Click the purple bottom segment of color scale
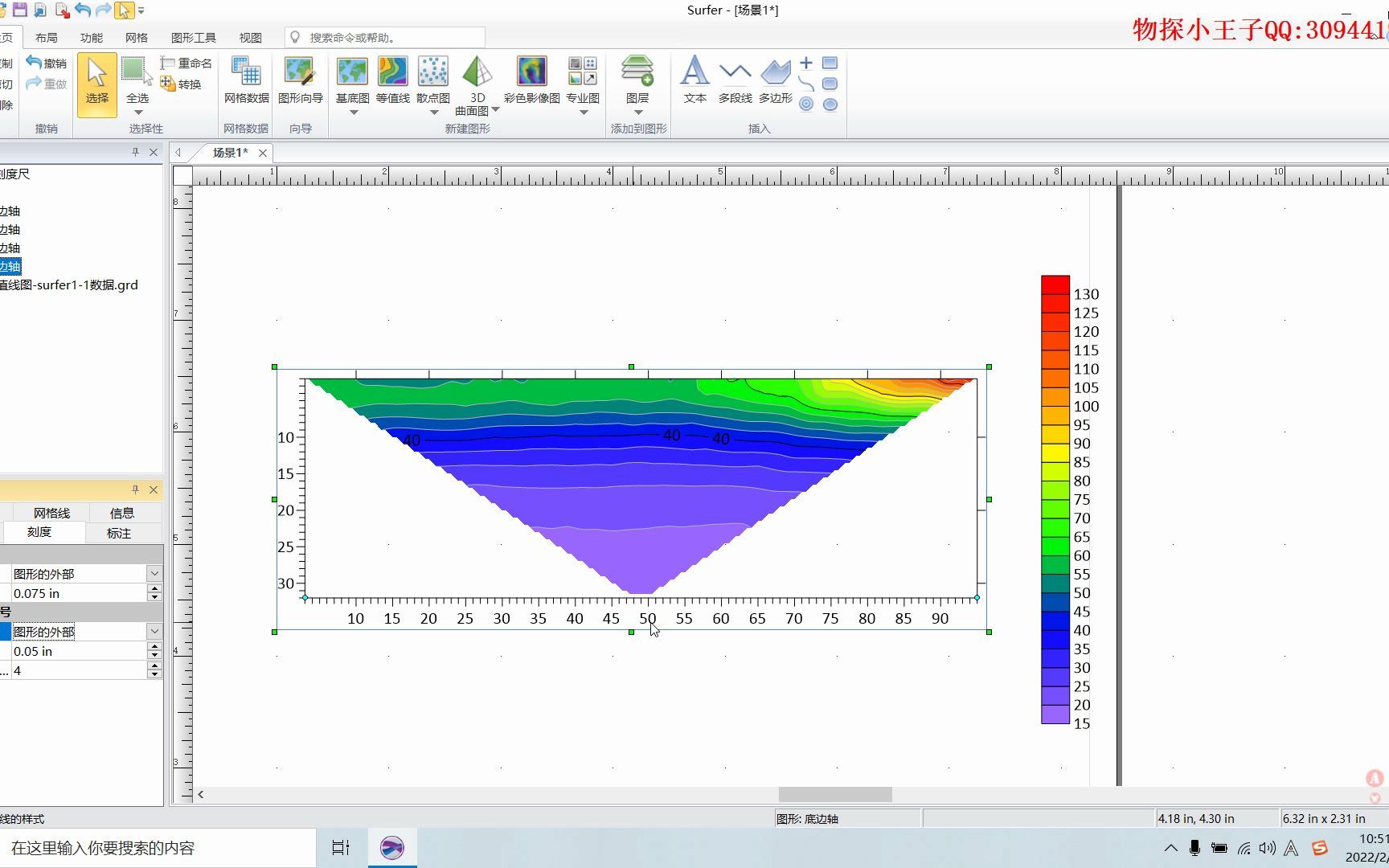 tap(1055, 714)
